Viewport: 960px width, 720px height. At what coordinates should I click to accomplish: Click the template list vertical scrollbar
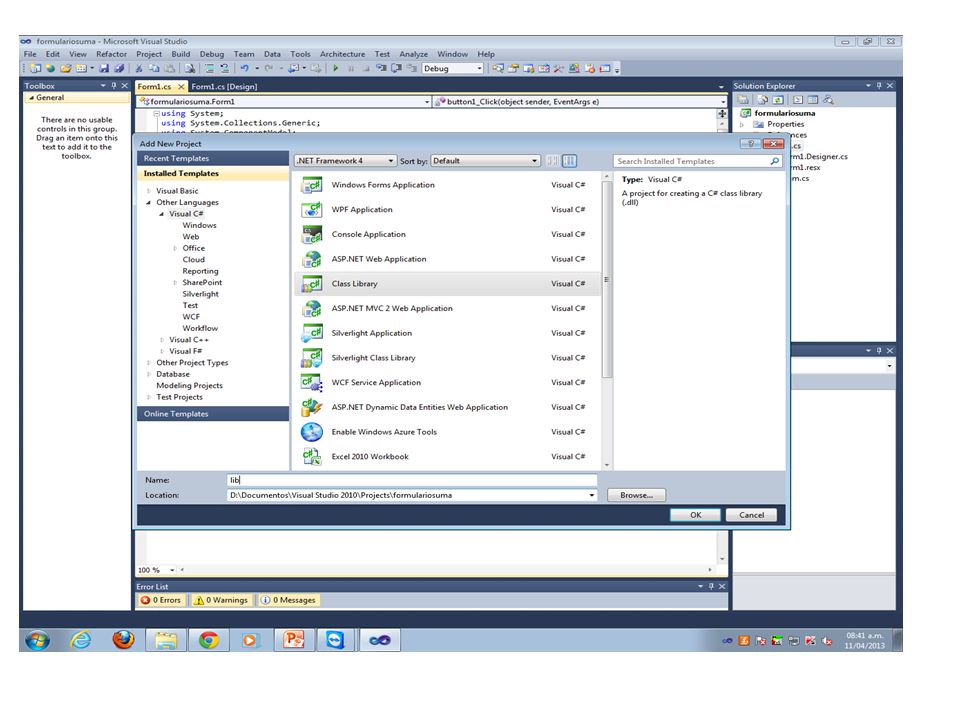point(607,280)
